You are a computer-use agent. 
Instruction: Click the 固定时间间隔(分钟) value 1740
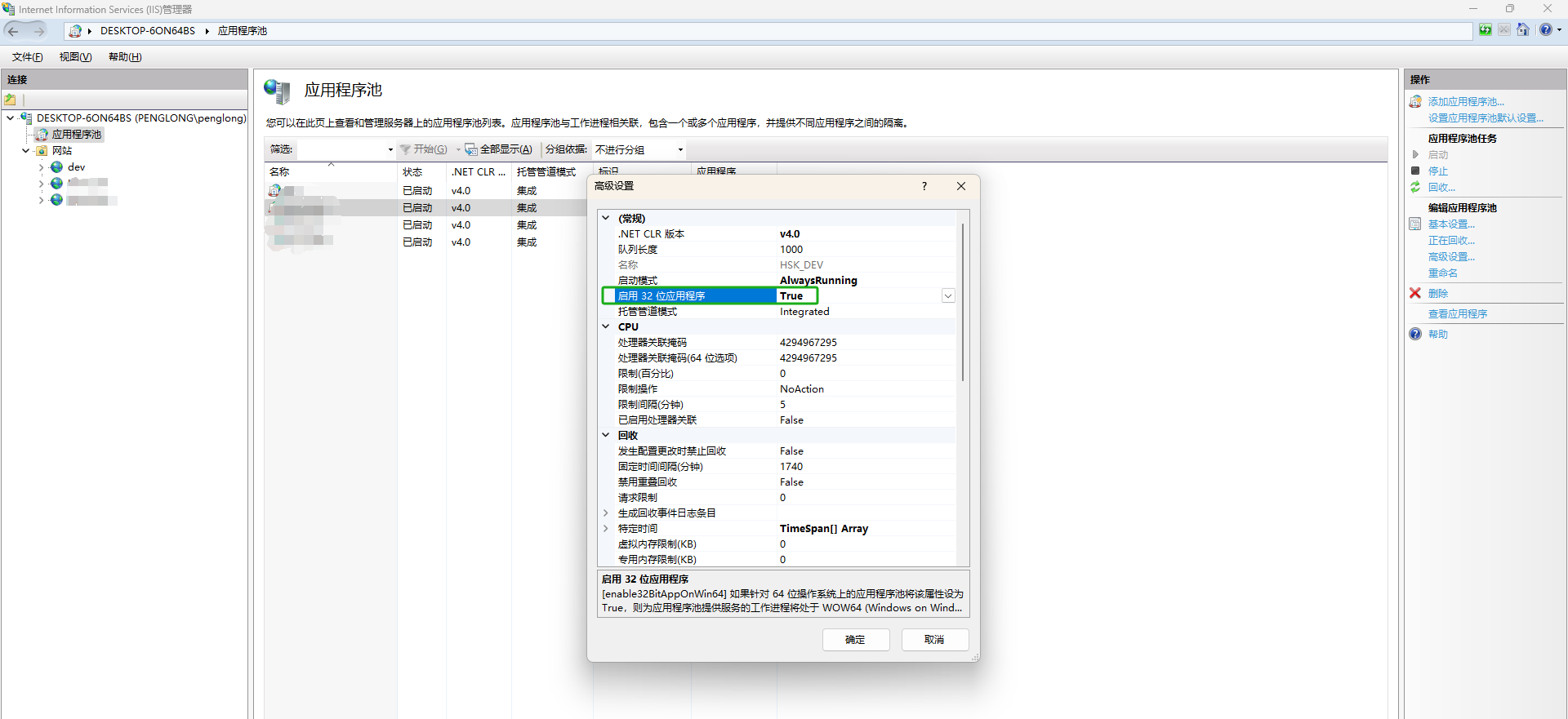(x=791, y=467)
